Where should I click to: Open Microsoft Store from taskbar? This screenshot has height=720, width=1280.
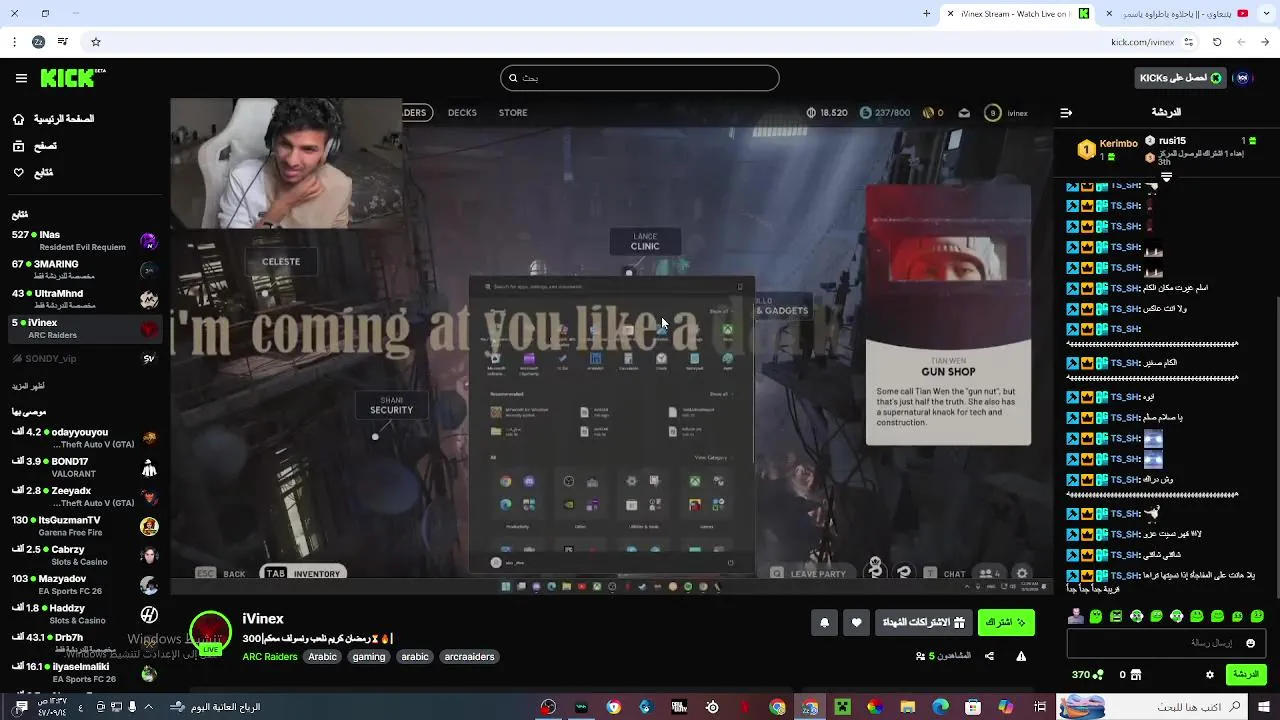coord(973,707)
